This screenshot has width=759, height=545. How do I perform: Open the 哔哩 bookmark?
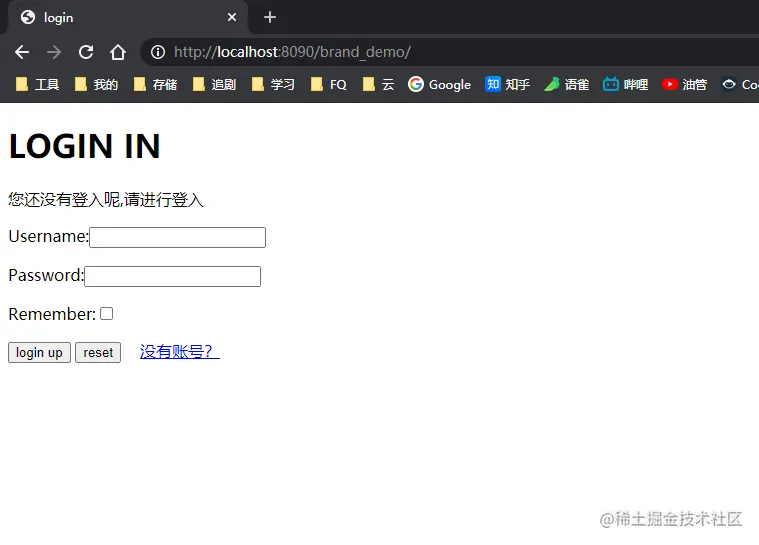point(626,85)
